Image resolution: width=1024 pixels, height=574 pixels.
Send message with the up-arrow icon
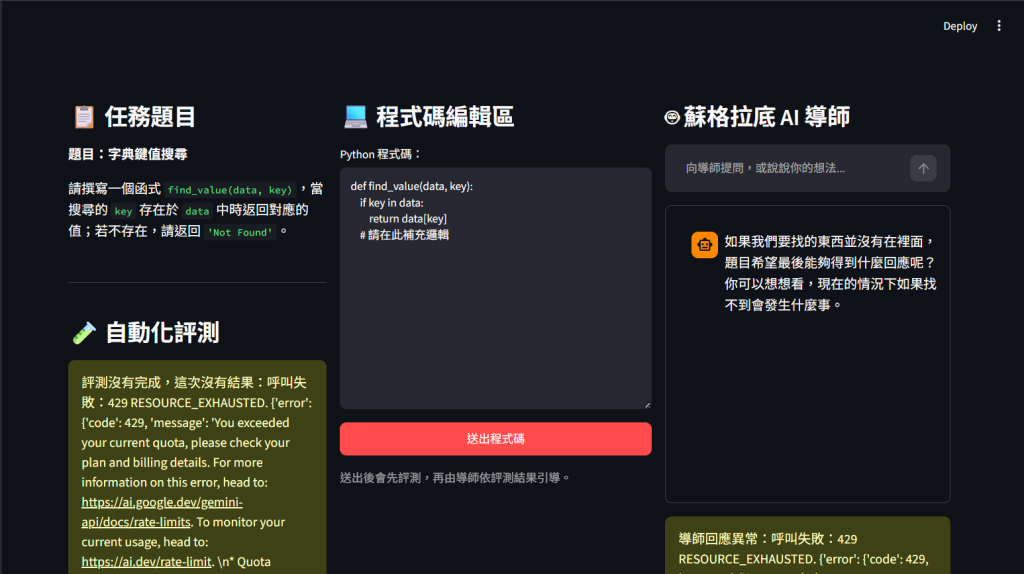(x=923, y=168)
